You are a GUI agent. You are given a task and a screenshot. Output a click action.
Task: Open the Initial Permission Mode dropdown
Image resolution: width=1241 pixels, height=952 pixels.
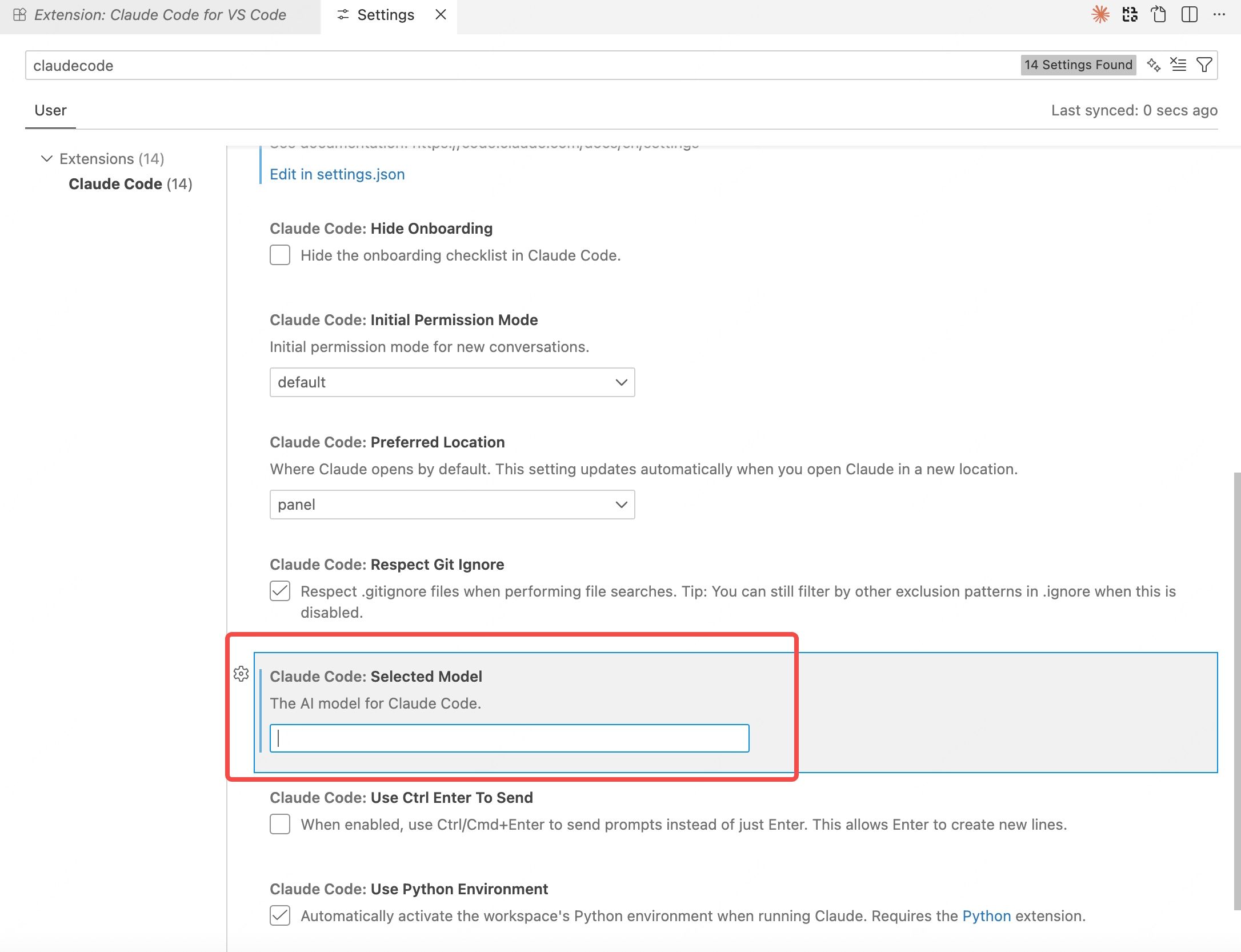[x=452, y=382]
